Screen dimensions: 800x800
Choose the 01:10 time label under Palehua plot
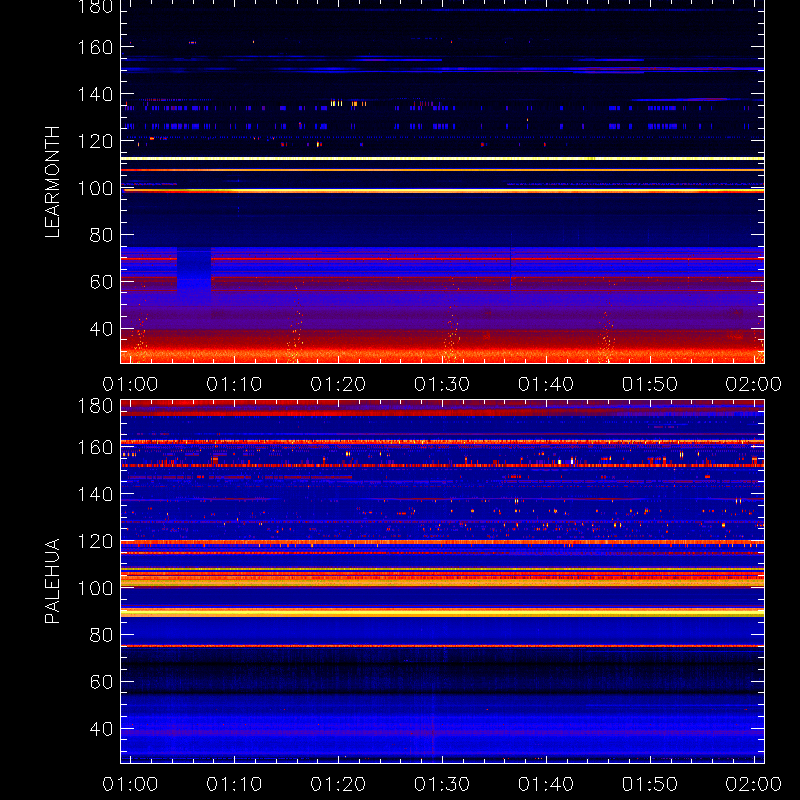point(234,784)
